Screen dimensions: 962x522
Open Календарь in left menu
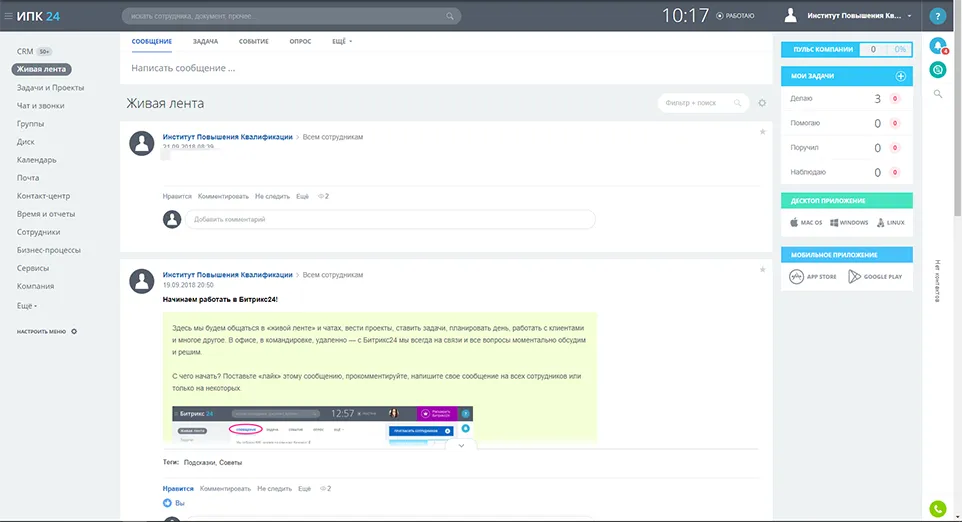[x=36, y=159]
